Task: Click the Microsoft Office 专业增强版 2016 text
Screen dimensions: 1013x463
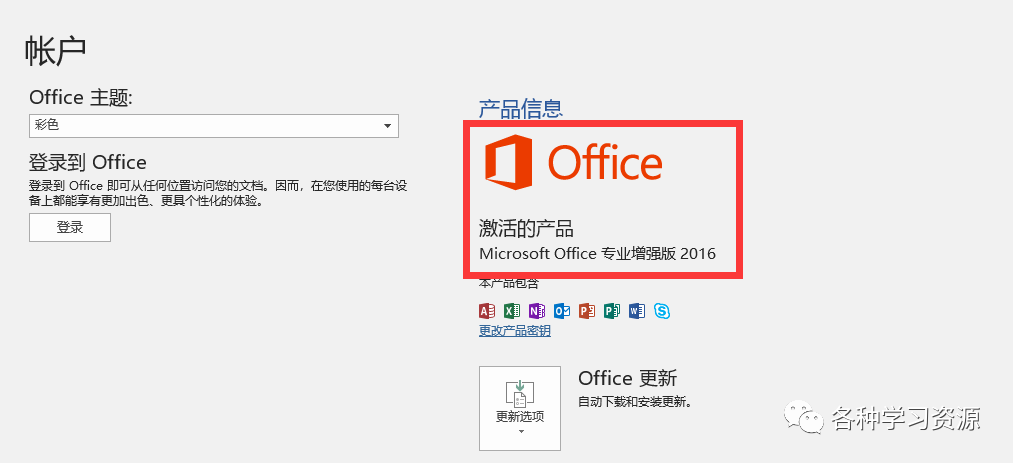Action: 598,253
